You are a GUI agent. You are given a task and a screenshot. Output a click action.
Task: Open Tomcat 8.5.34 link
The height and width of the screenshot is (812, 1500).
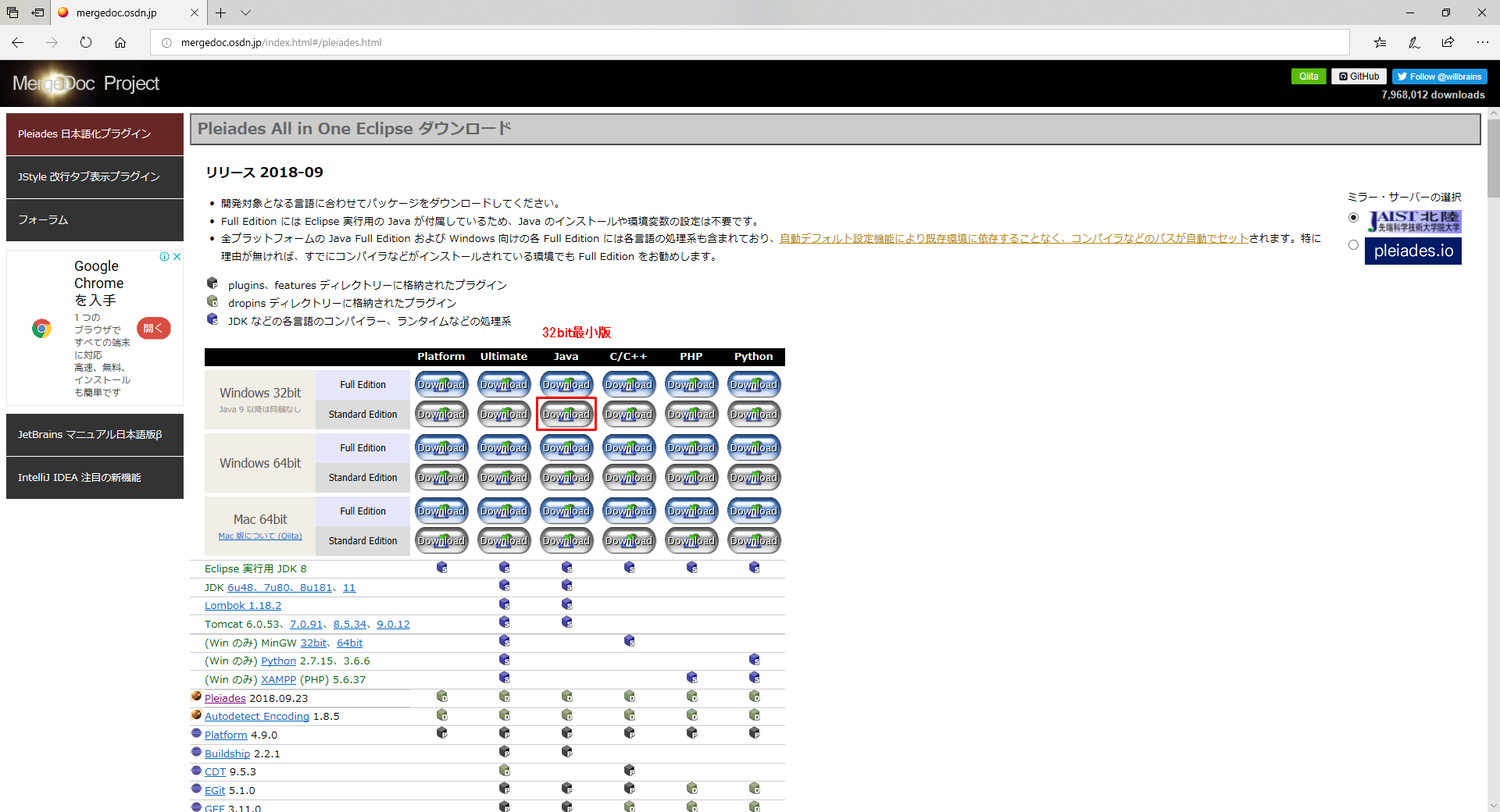pos(350,625)
